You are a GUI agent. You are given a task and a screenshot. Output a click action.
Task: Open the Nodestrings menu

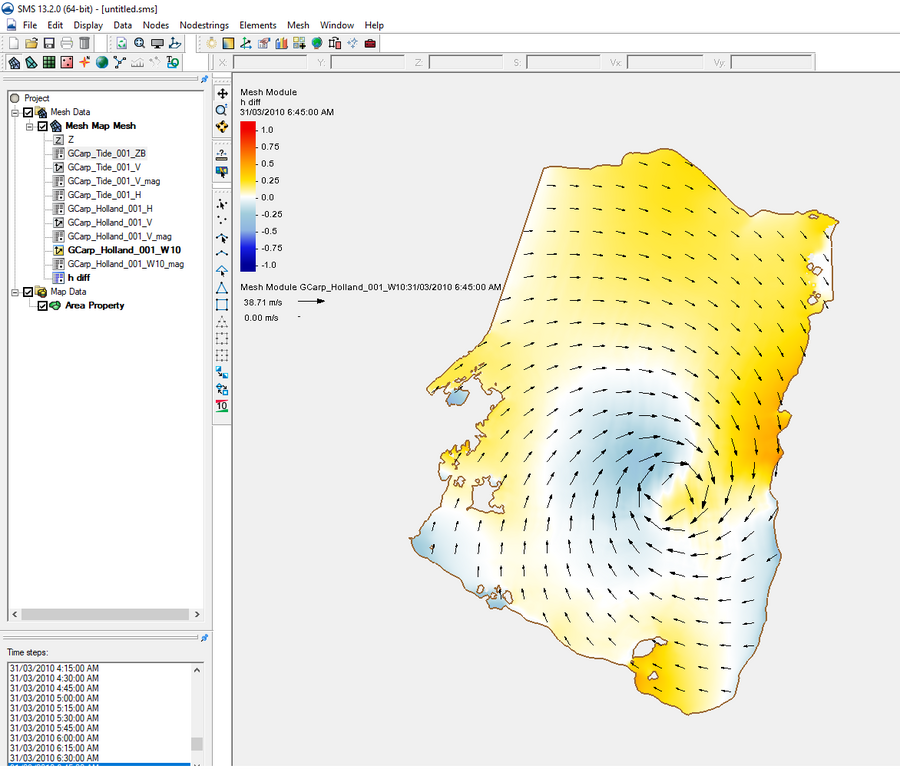(x=203, y=25)
